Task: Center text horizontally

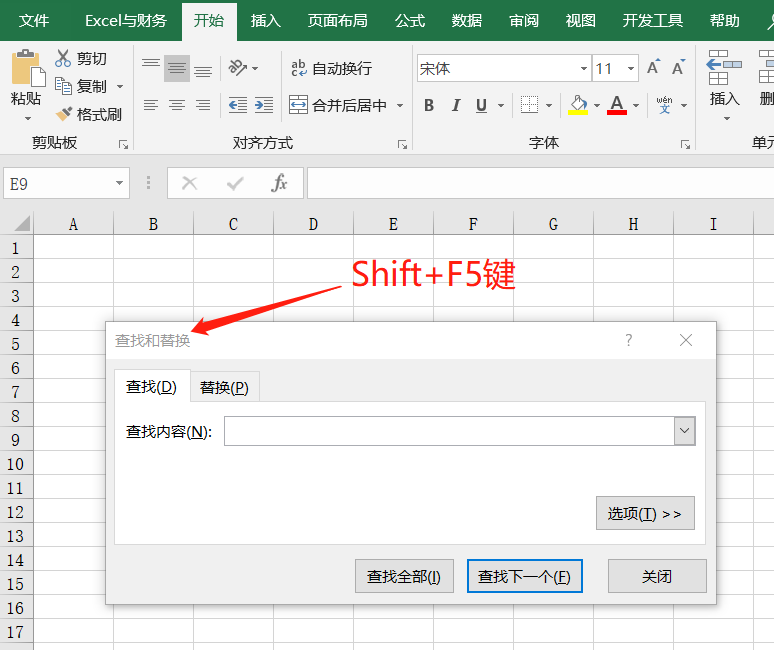Action: pos(177,105)
